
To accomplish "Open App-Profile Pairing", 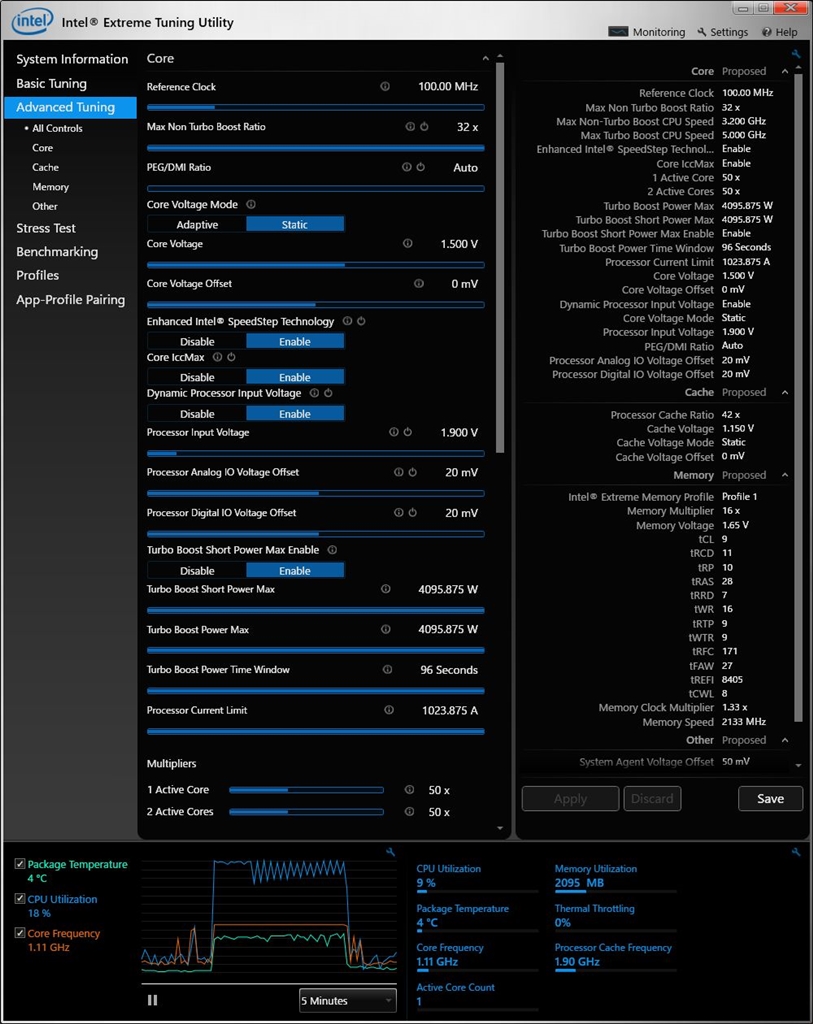I will coord(71,300).
